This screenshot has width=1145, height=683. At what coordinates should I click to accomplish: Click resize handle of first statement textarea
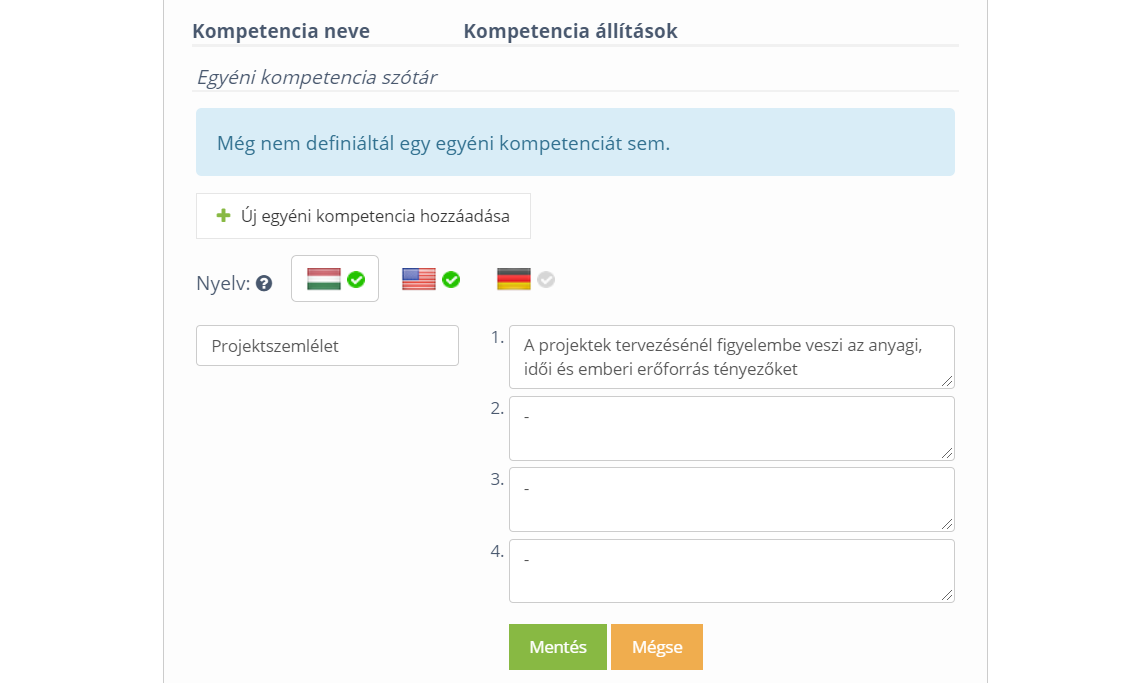coord(948,381)
